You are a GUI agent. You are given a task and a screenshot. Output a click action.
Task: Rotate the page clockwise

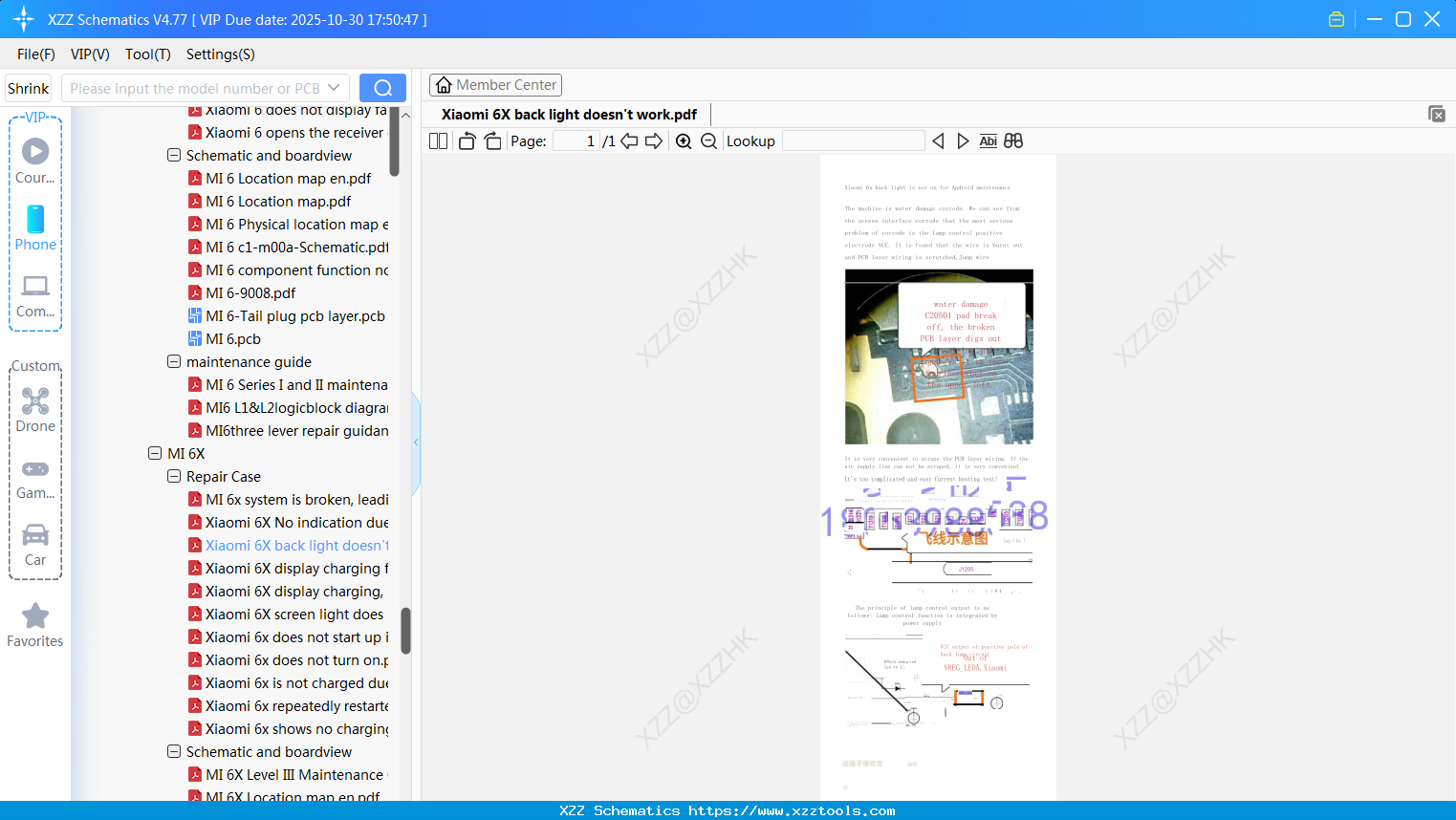pos(492,141)
